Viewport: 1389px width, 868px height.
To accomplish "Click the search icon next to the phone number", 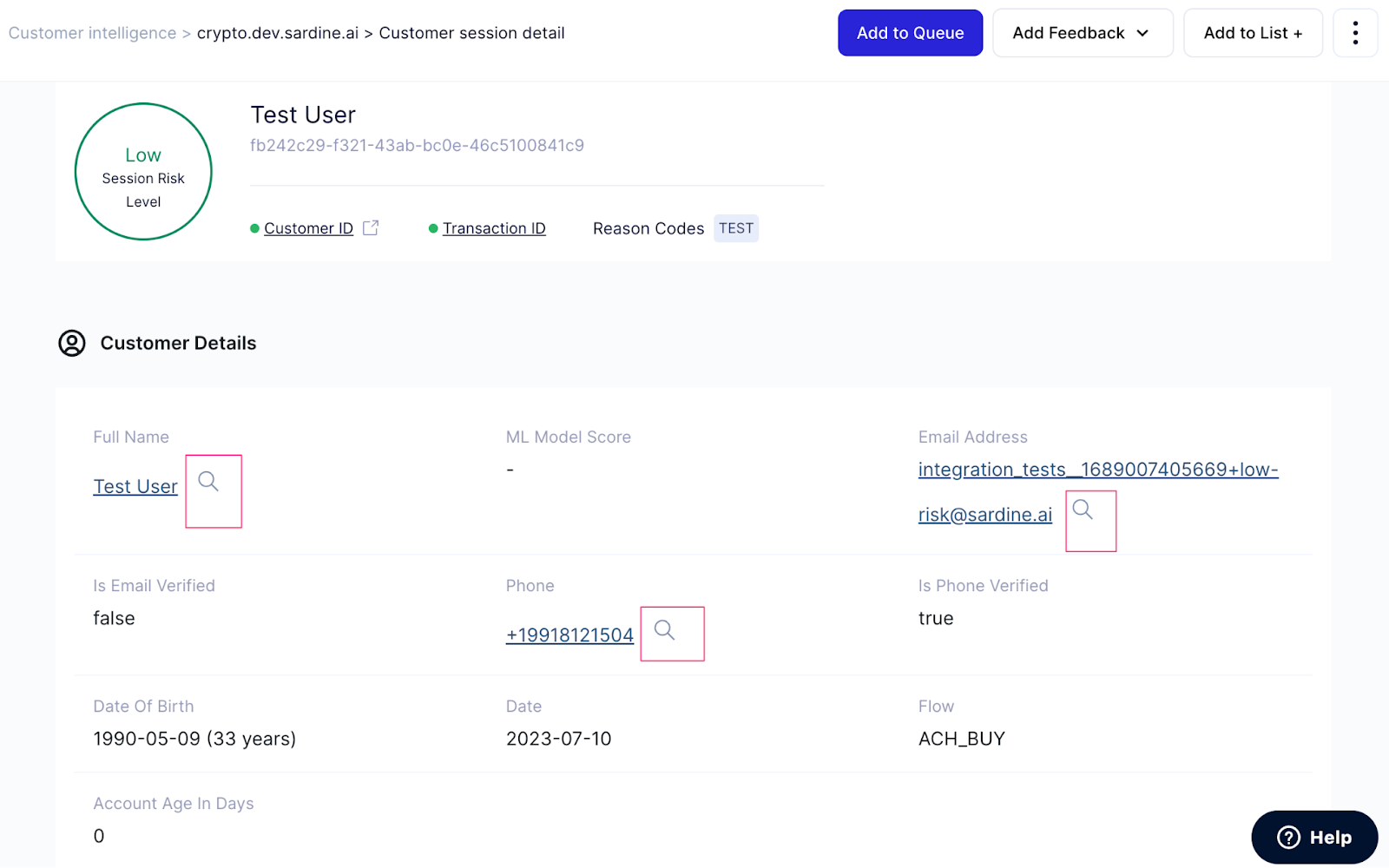I will click(x=666, y=633).
